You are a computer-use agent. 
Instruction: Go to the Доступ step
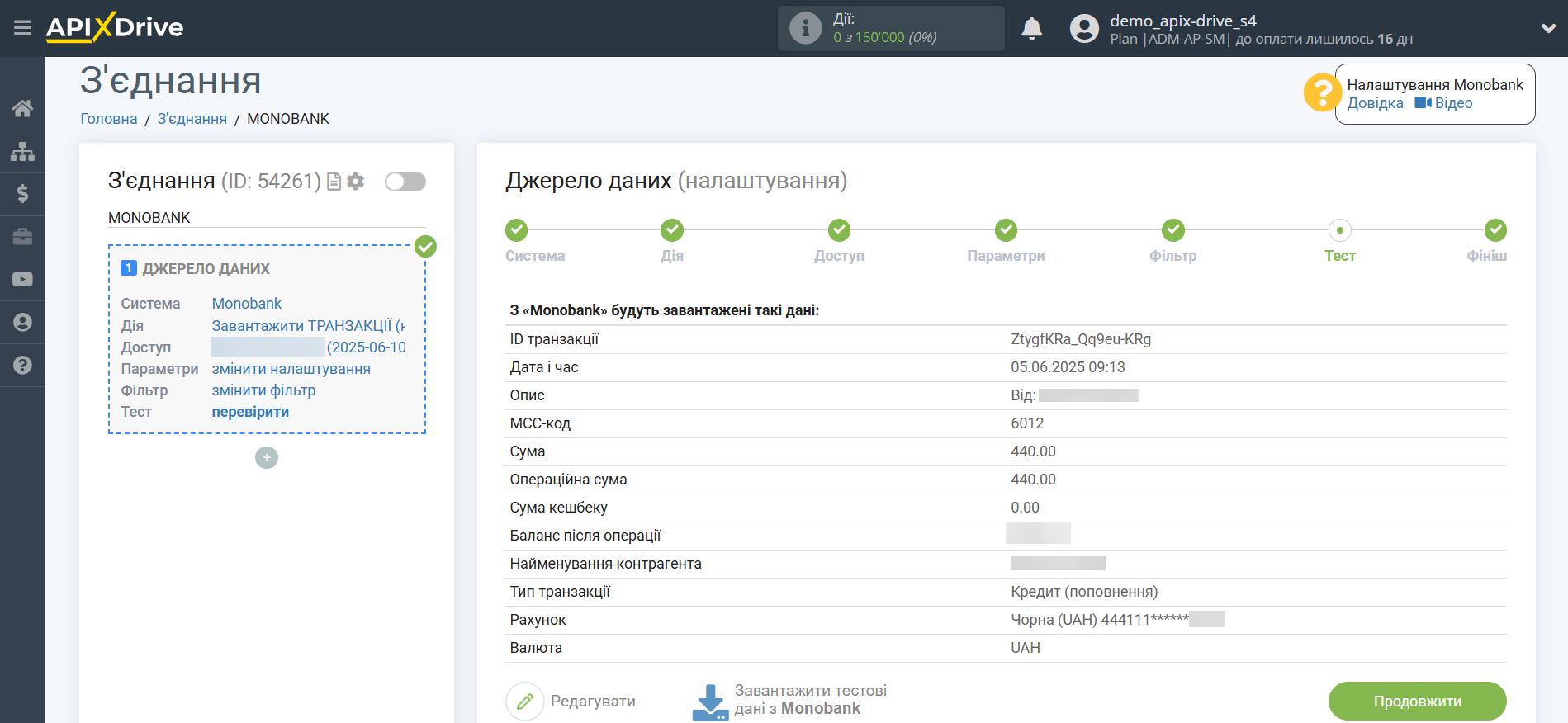(x=839, y=230)
